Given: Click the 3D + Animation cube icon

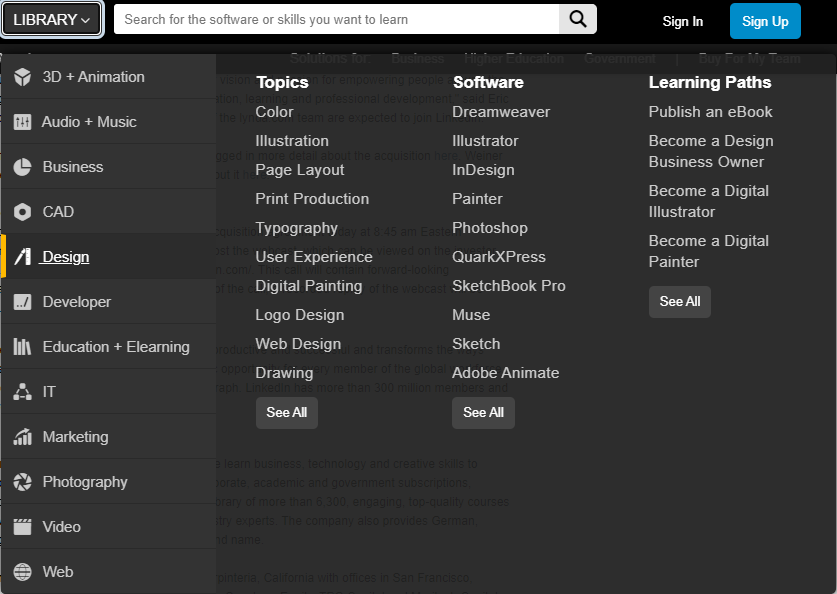Looking at the screenshot, I should (x=22, y=77).
